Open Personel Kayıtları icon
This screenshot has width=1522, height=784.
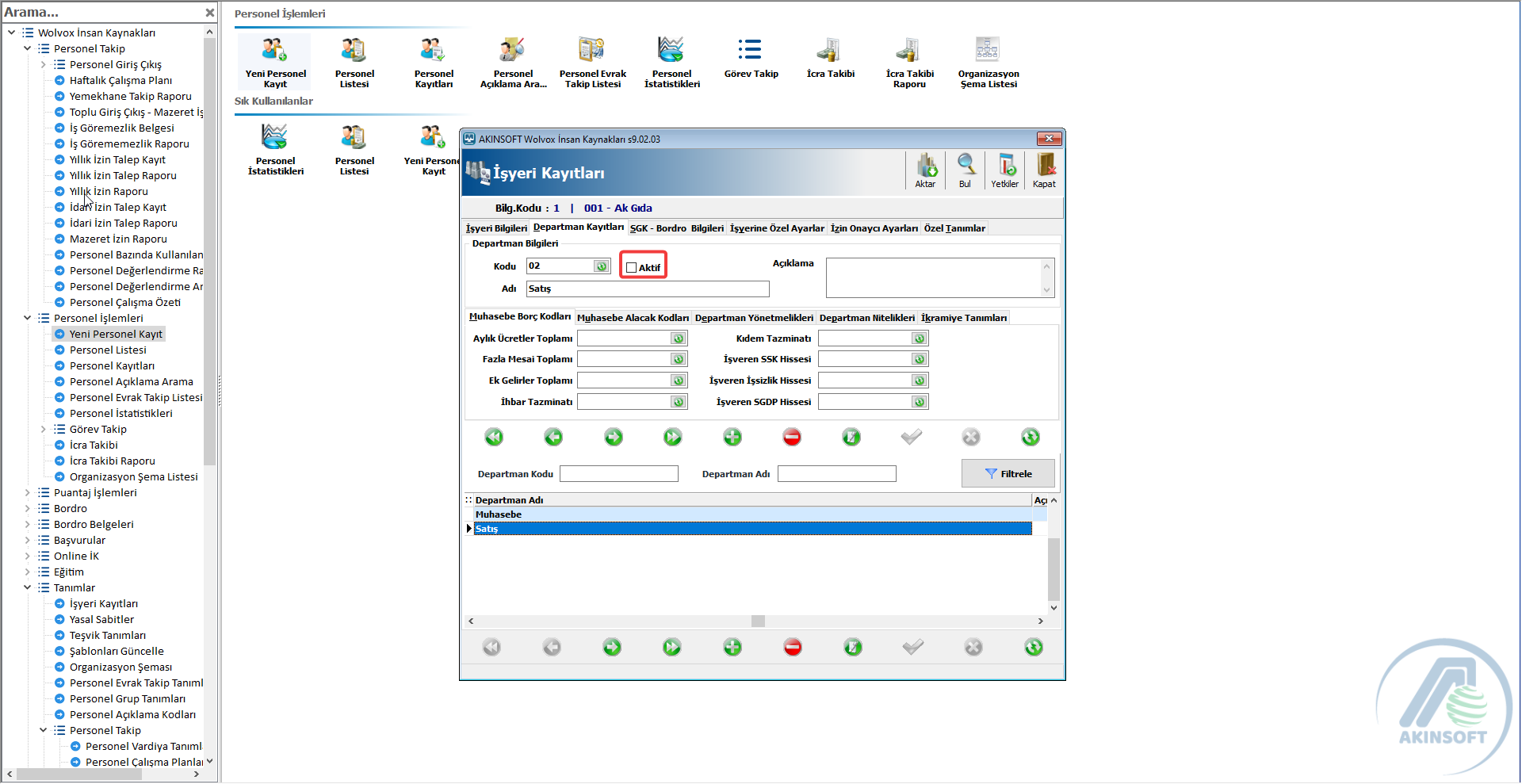[434, 63]
